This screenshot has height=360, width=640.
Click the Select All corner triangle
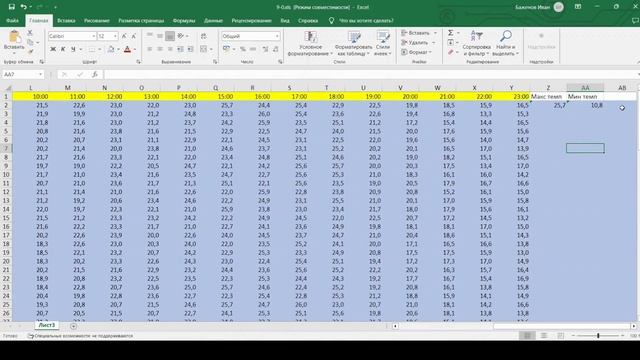[8, 88]
